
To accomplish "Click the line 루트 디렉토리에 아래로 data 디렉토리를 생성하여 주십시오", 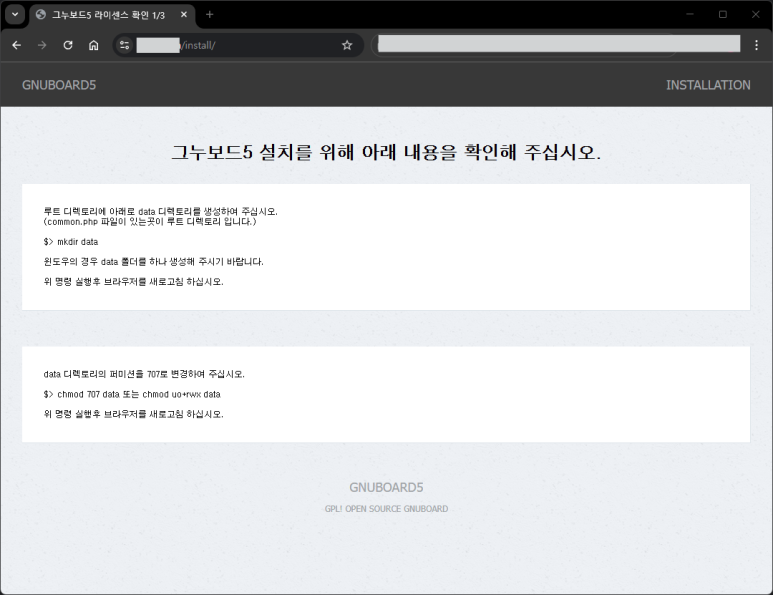I will [x=161, y=211].
